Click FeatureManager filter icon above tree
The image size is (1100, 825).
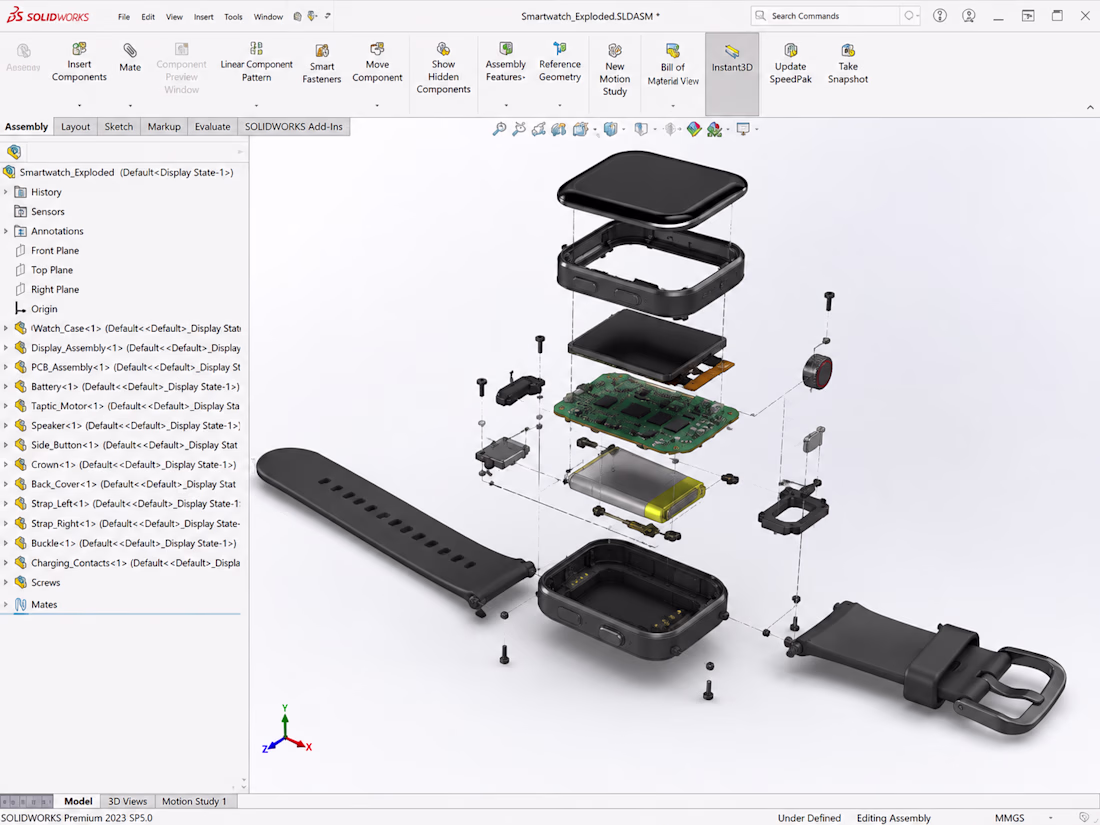(x=14, y=152)
